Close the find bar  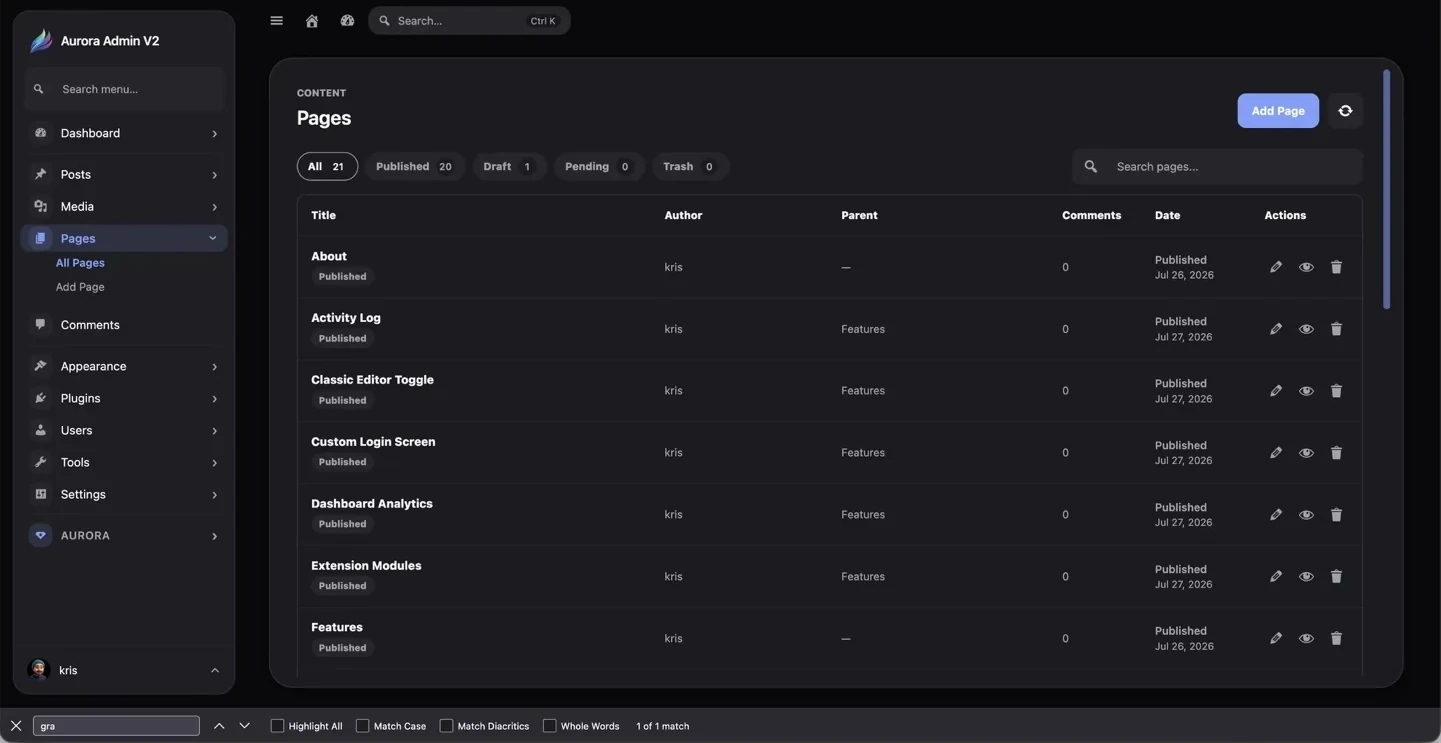15,726
